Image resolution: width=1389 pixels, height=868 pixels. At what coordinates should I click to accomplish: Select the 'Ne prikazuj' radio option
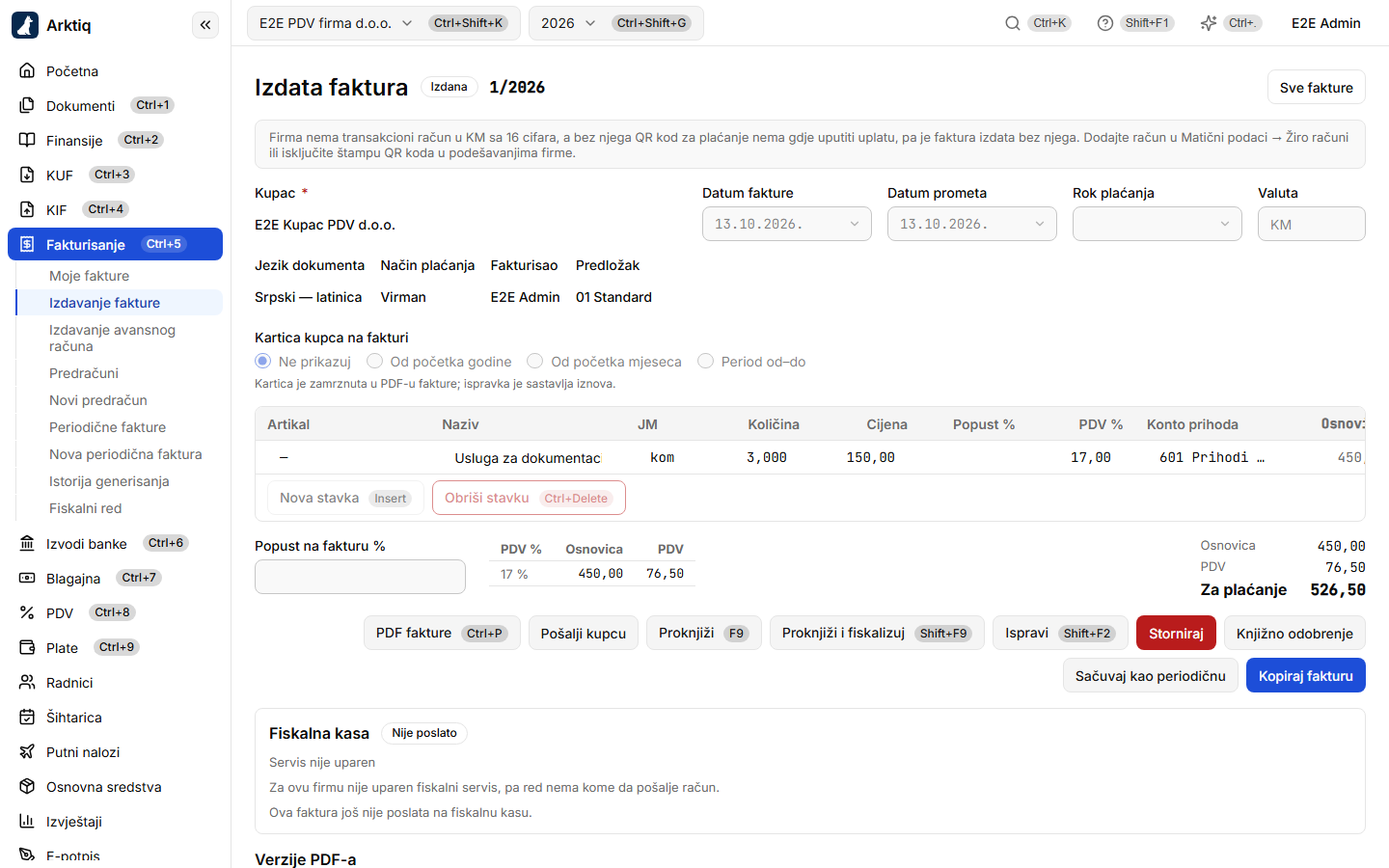pyautogui.click(x=262, y=361)
